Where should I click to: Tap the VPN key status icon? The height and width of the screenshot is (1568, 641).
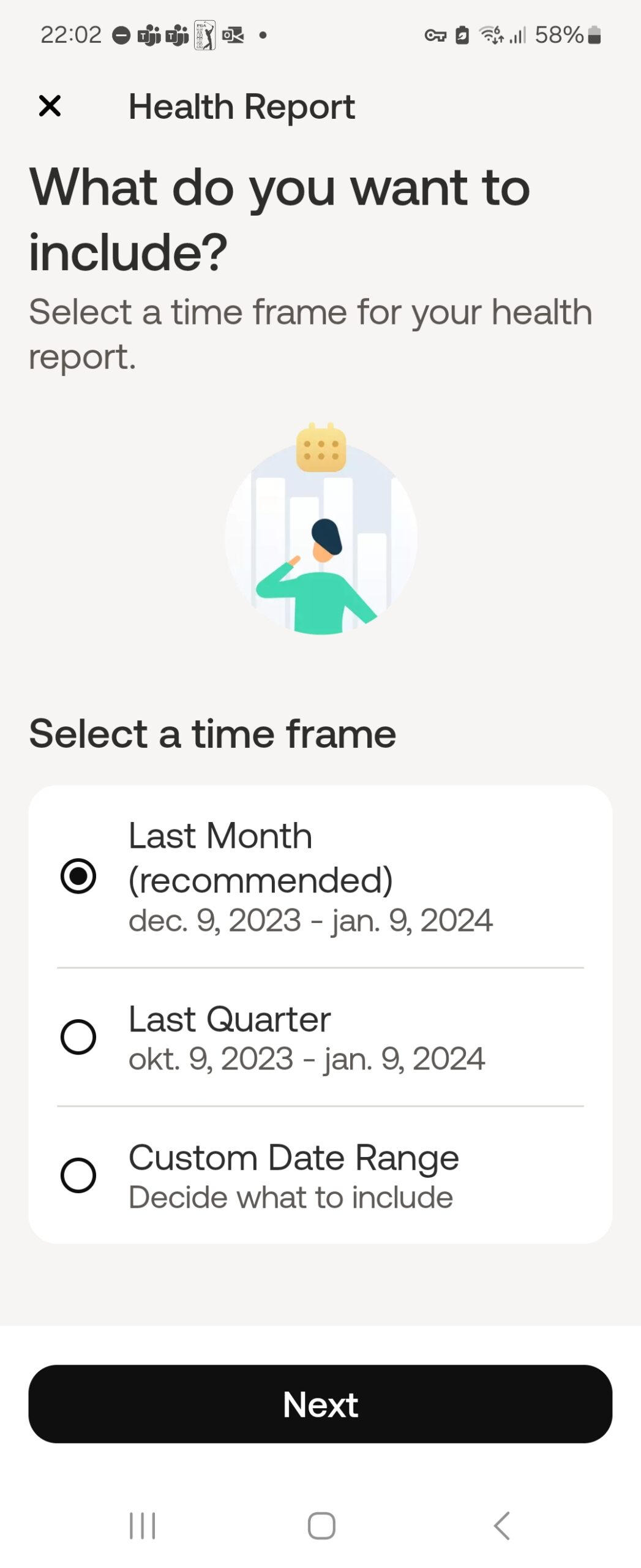pos(435,36)
